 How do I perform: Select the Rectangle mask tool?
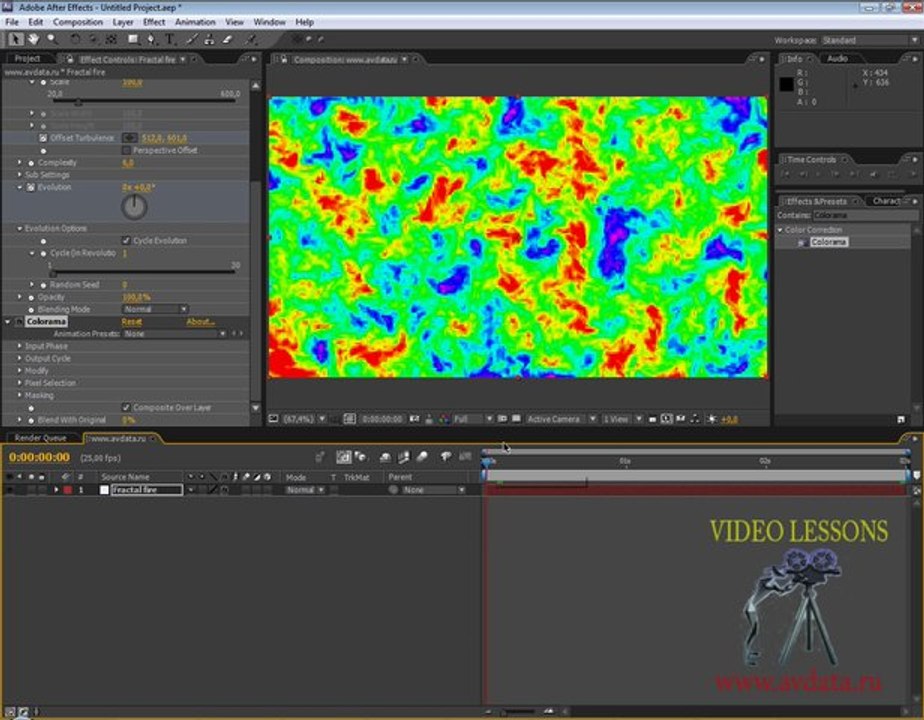(133, 39)
